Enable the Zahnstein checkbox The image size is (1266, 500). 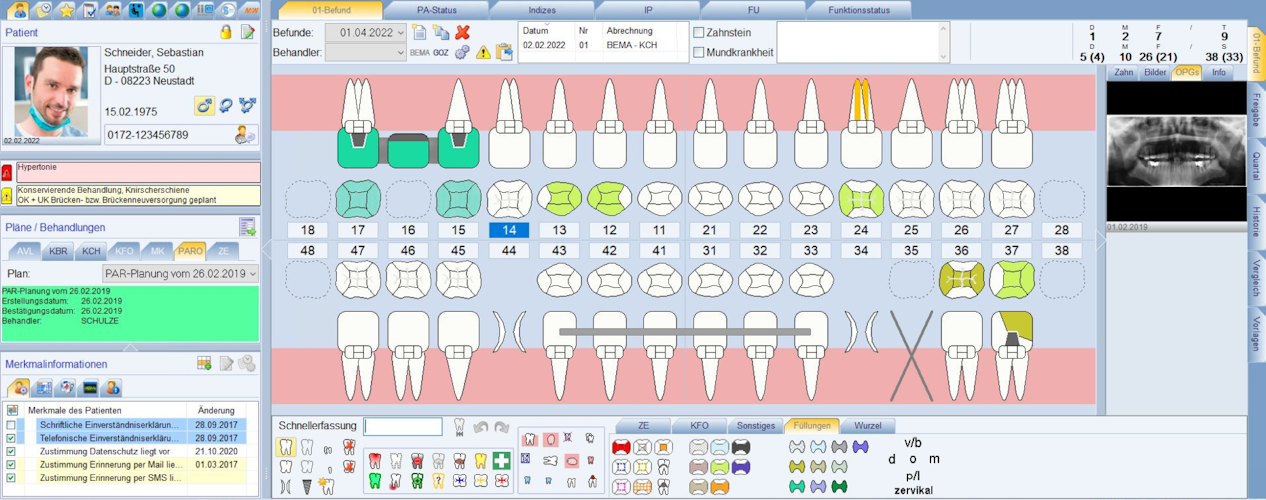(699, 33)
